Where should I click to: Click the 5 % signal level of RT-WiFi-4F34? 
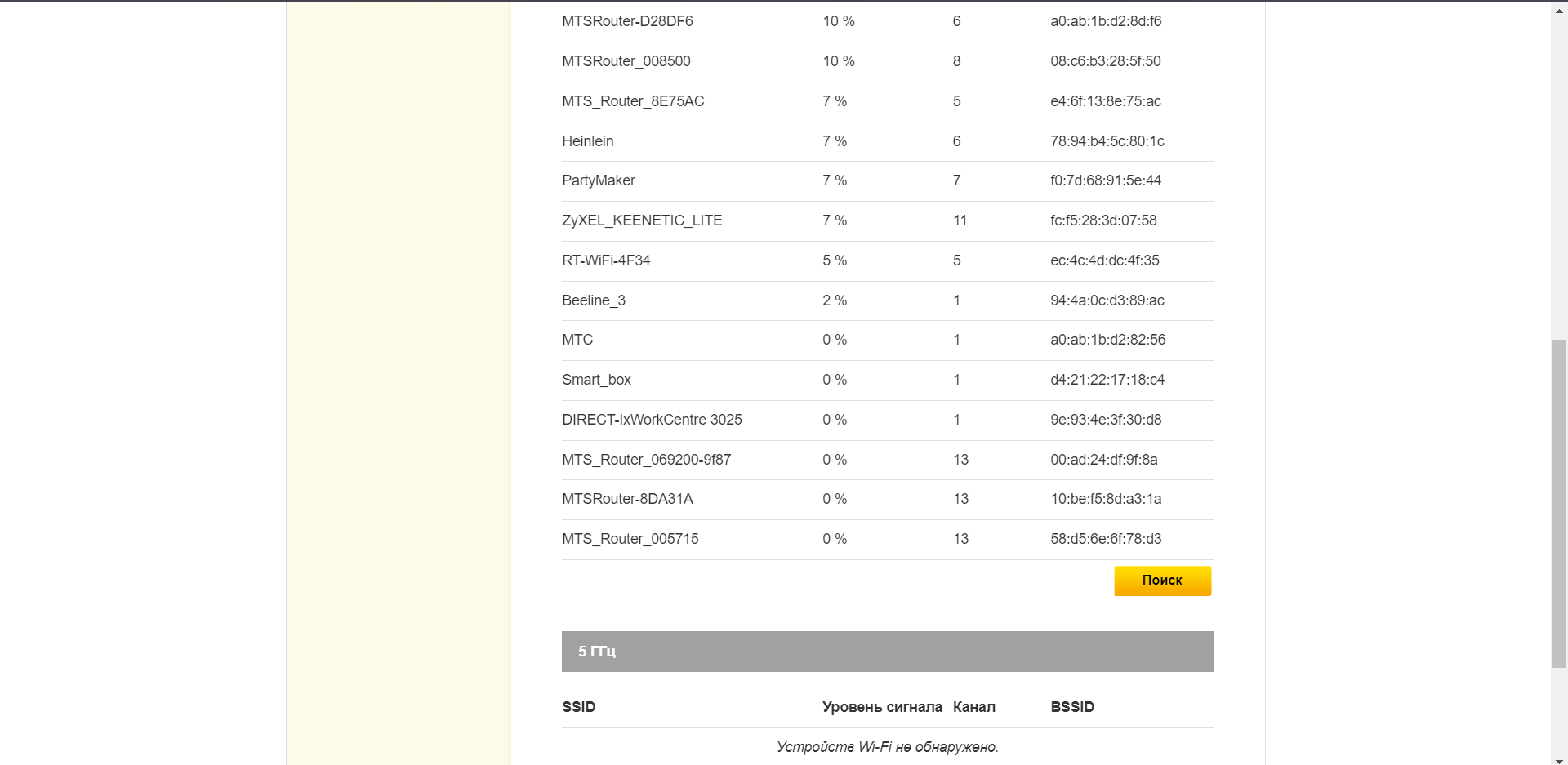pos(835,260)
